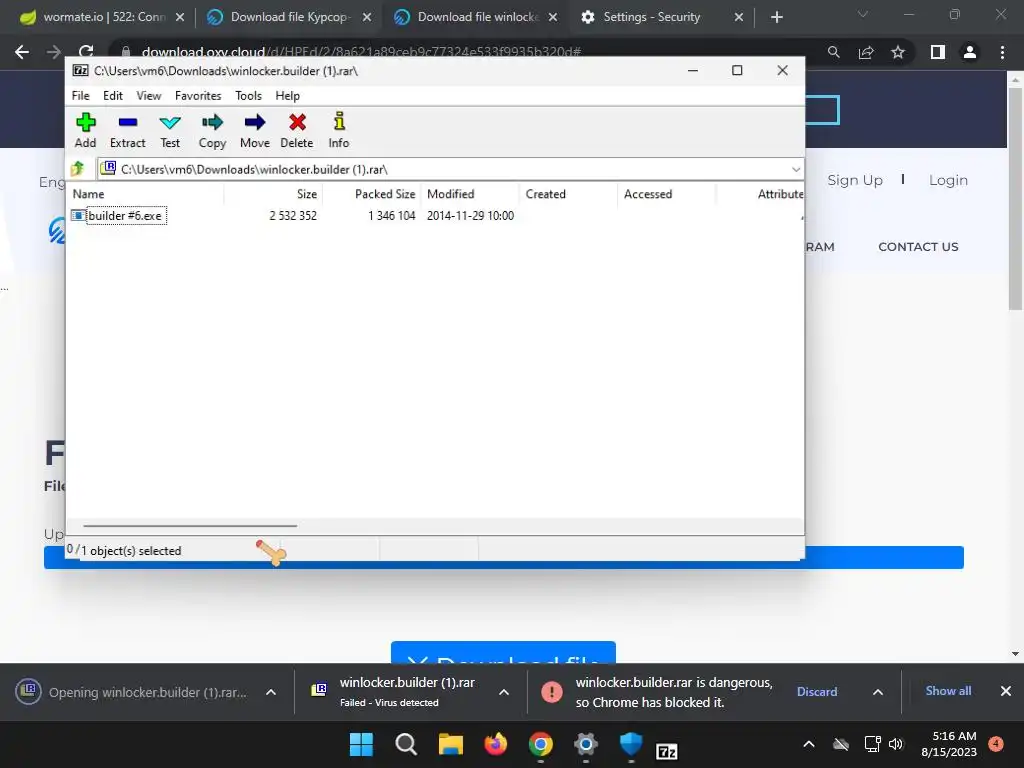Select the Copy toolbar icon
Screen dimensions: 1024x768
point(212,131)
